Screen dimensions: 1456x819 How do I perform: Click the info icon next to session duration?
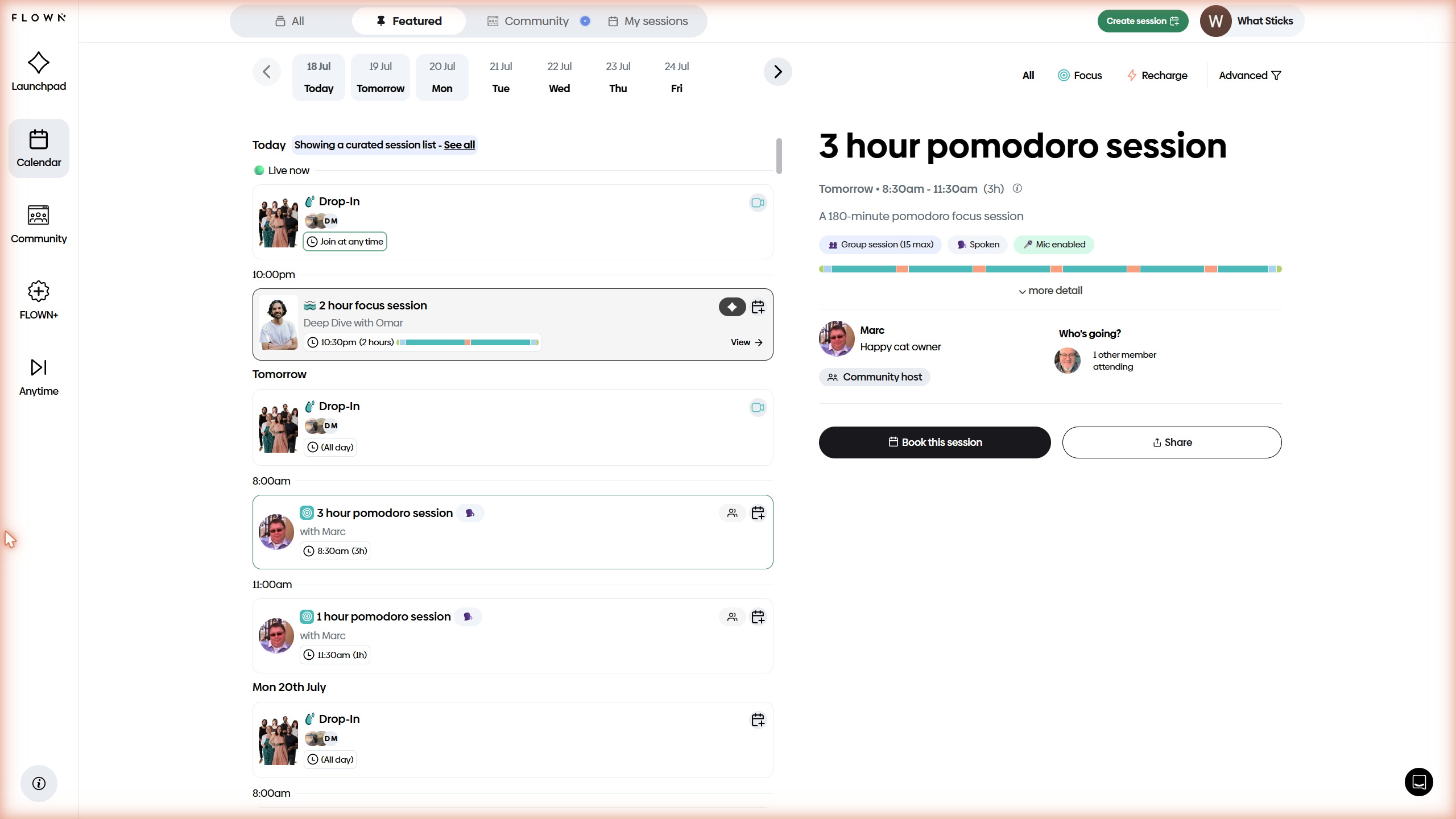click(x=1017, y=188)
